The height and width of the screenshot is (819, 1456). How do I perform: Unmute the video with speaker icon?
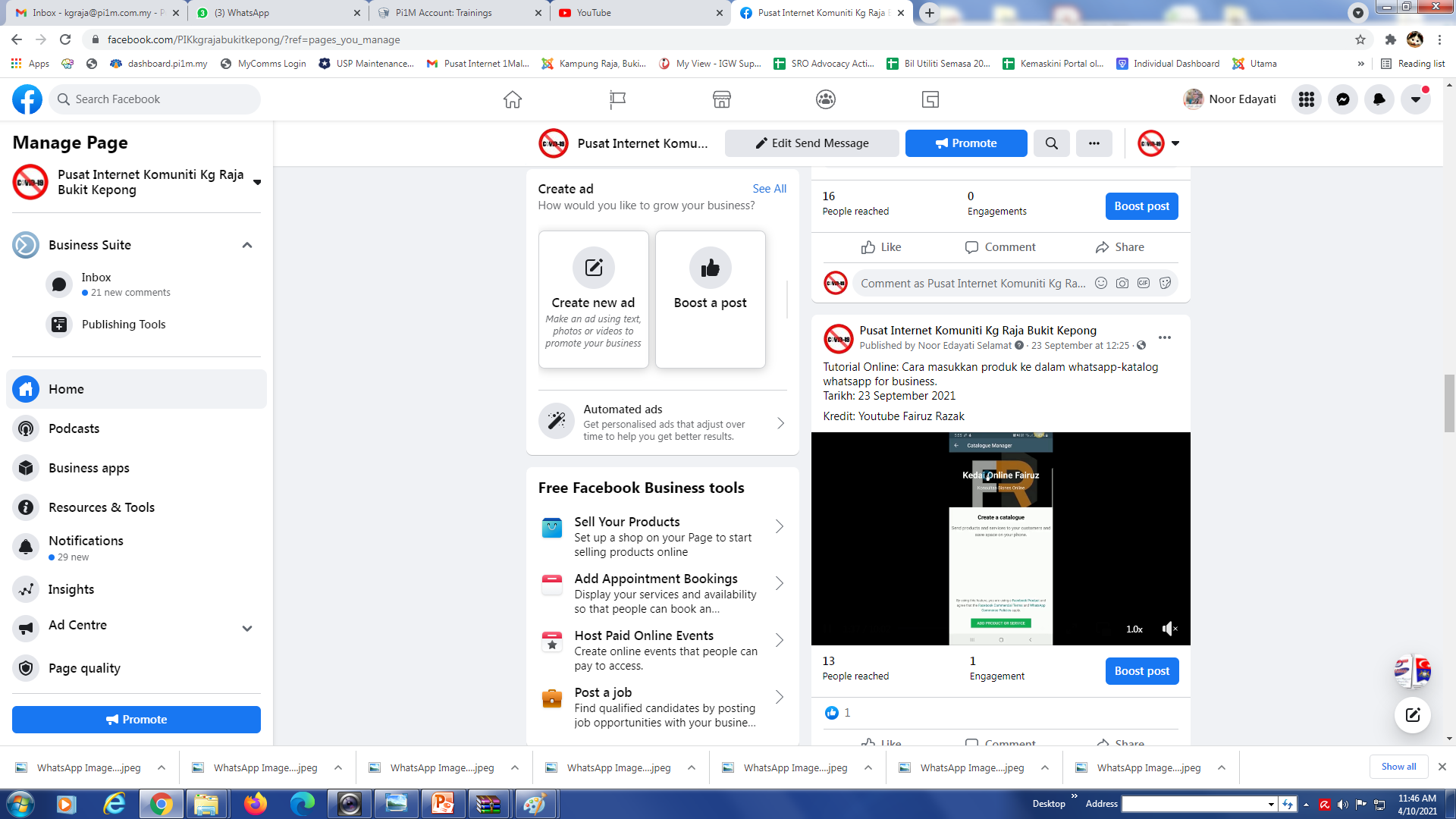point(1169,629)
